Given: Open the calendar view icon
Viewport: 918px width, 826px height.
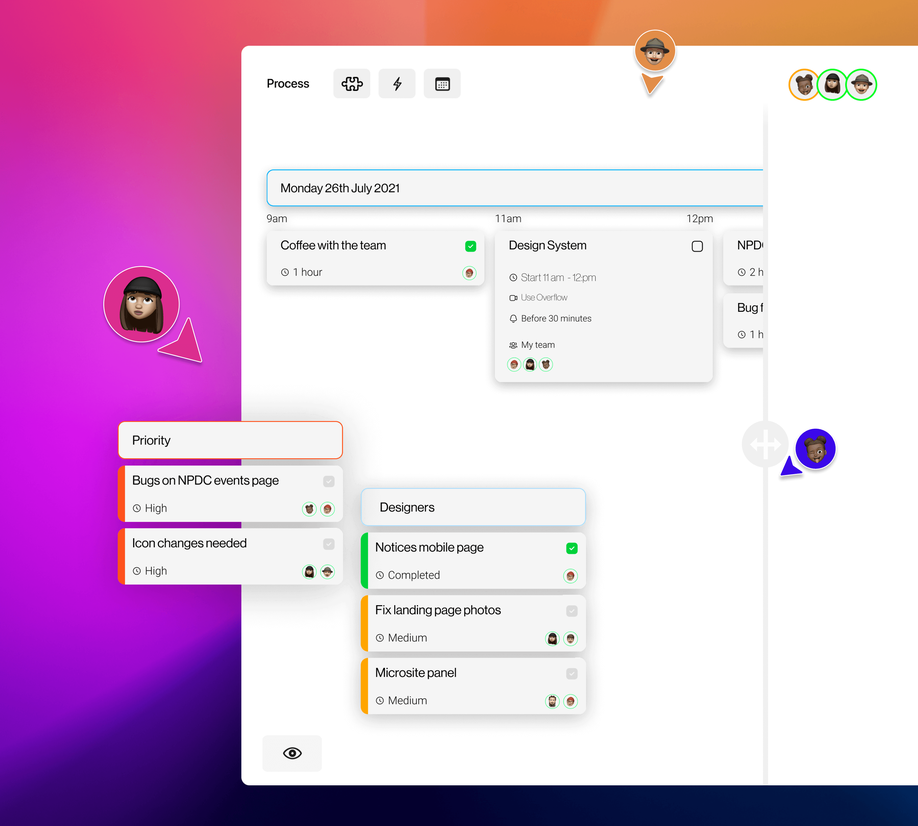Looking at the screenshot, I should [x=442, y=84].
